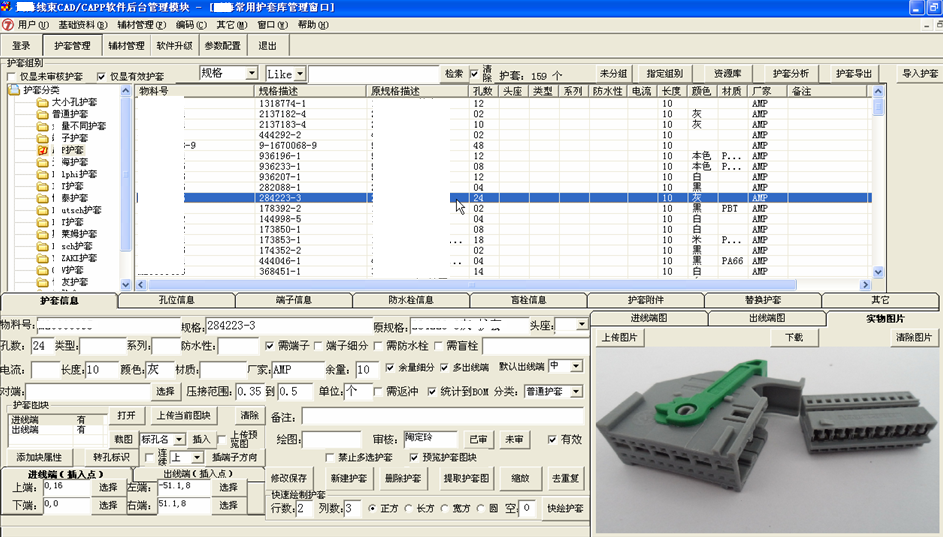Click the 新建护套 button
This screenshot has width=943, height=537.
pyautogui.click(x=349, y=479)
